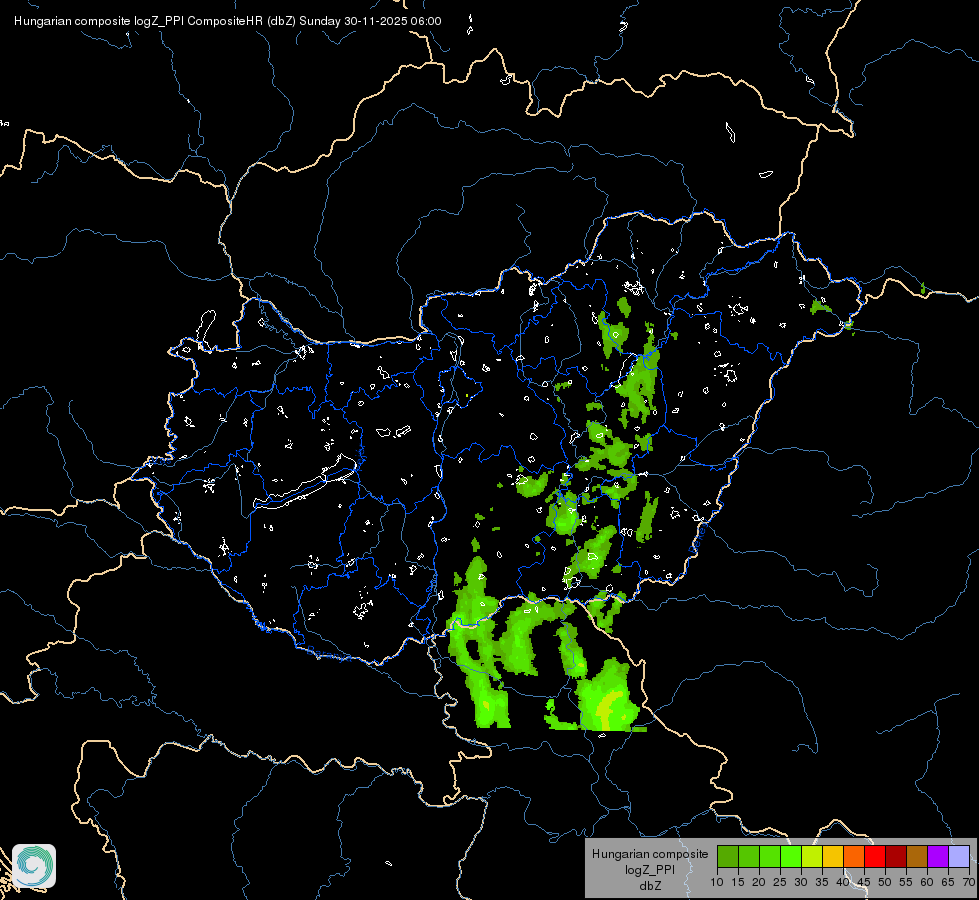Click the radar title text at top
This screenshot has height=900, width=979.
(x=227, y=21)
